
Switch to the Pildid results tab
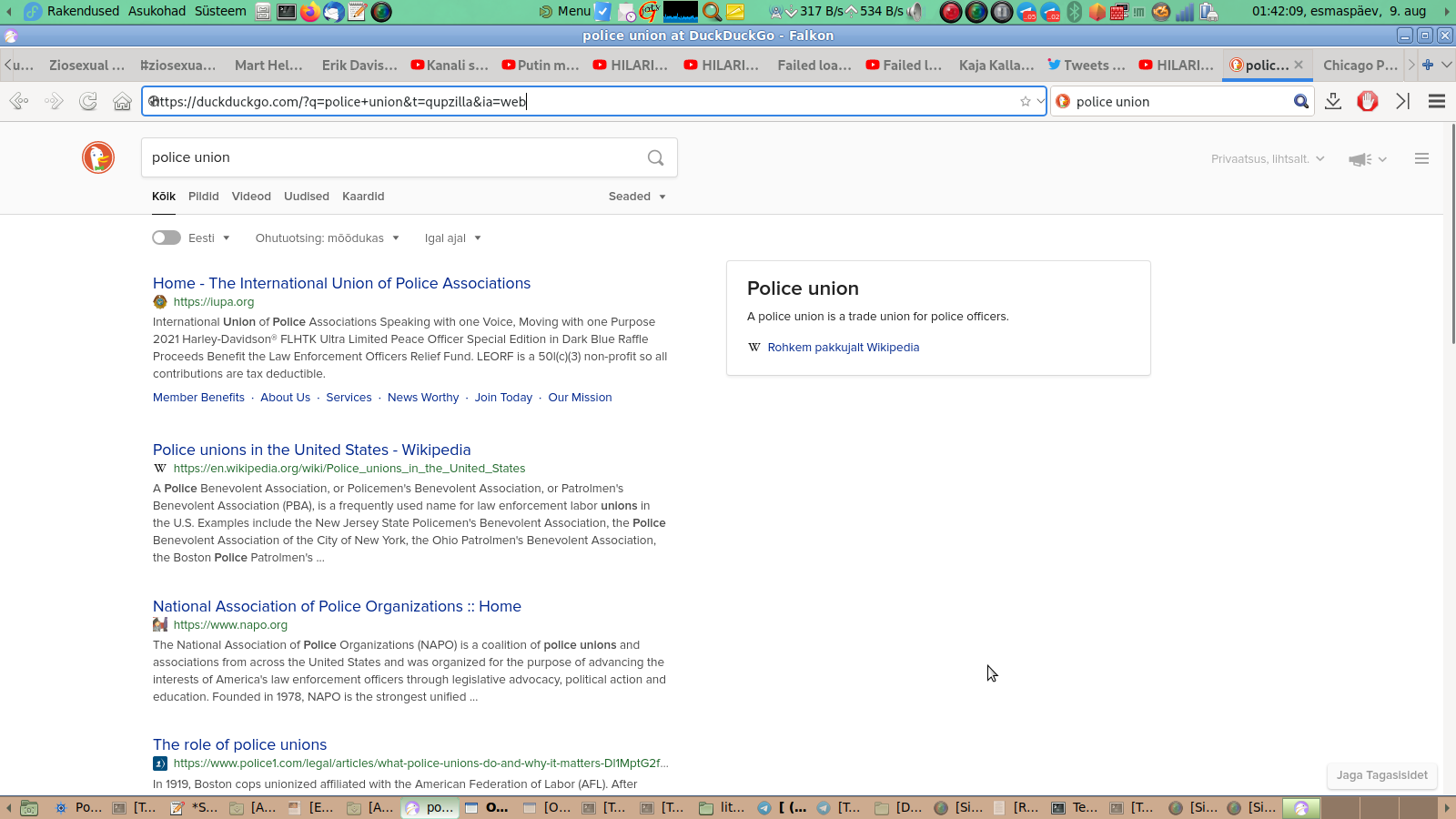coord(203,197)
